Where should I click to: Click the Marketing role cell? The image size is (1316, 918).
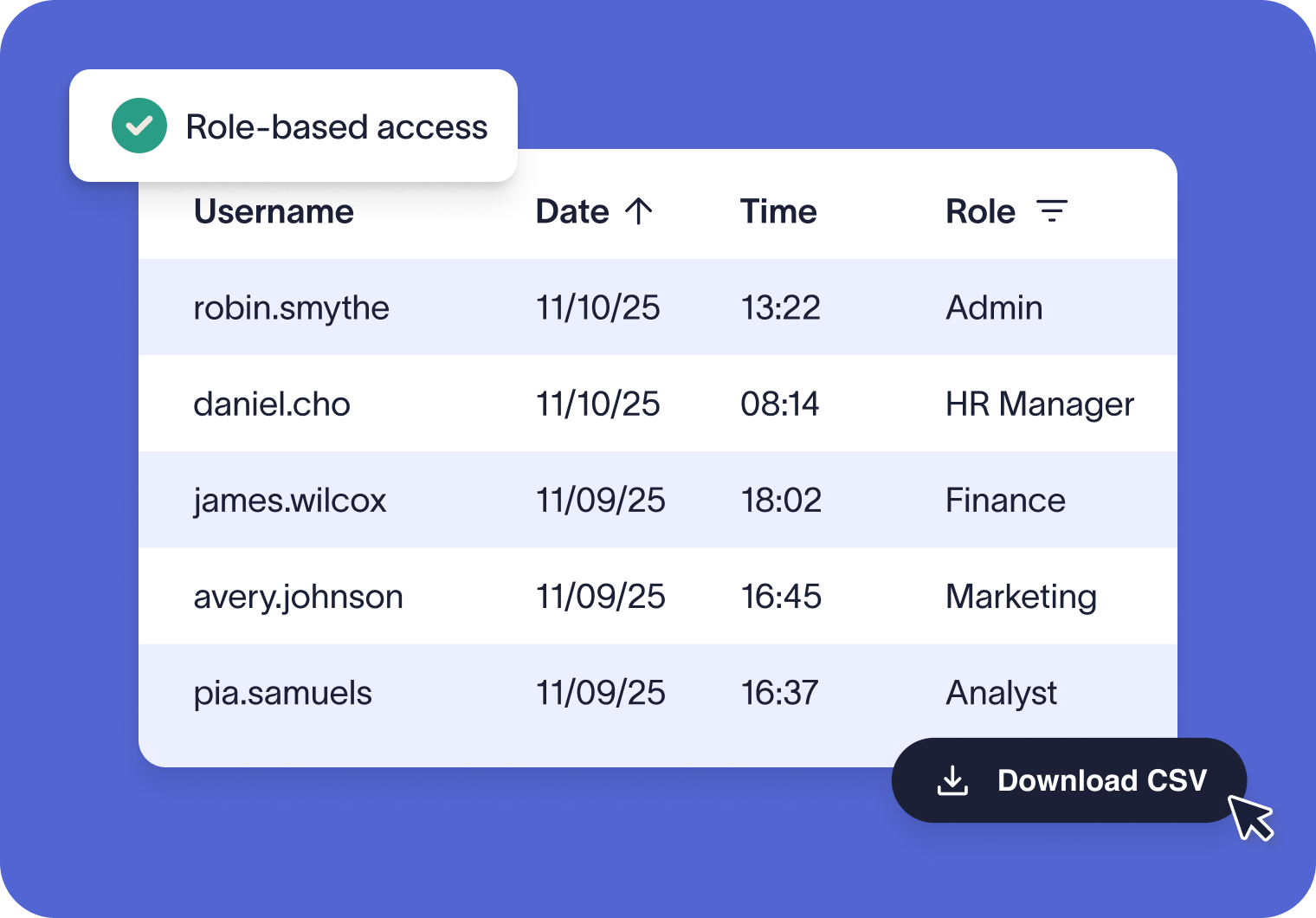point(1021,596)
